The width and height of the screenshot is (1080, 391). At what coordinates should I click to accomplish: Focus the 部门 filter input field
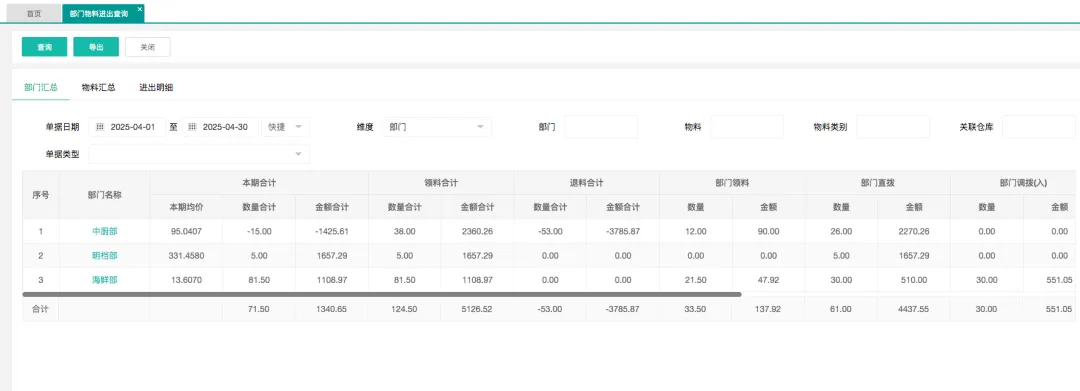[x=601, y=127]
